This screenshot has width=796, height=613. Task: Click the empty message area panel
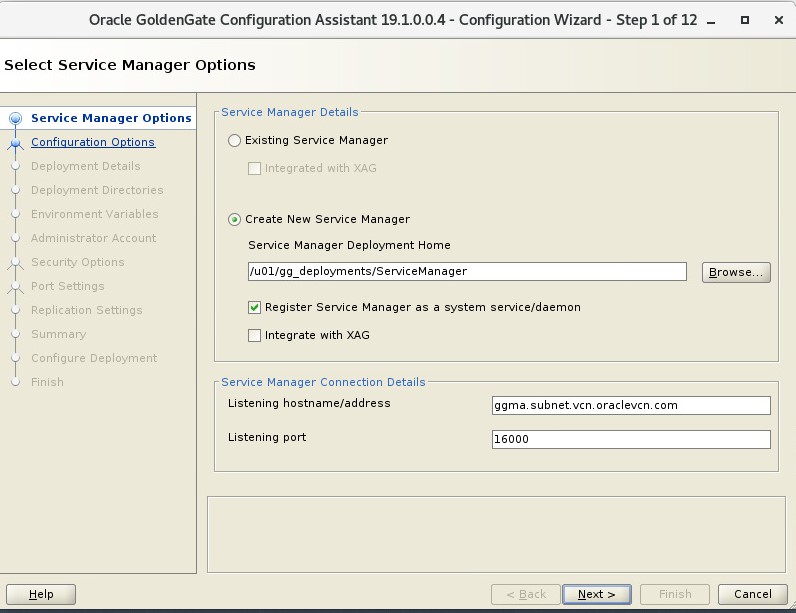click(x=496, y=534)
